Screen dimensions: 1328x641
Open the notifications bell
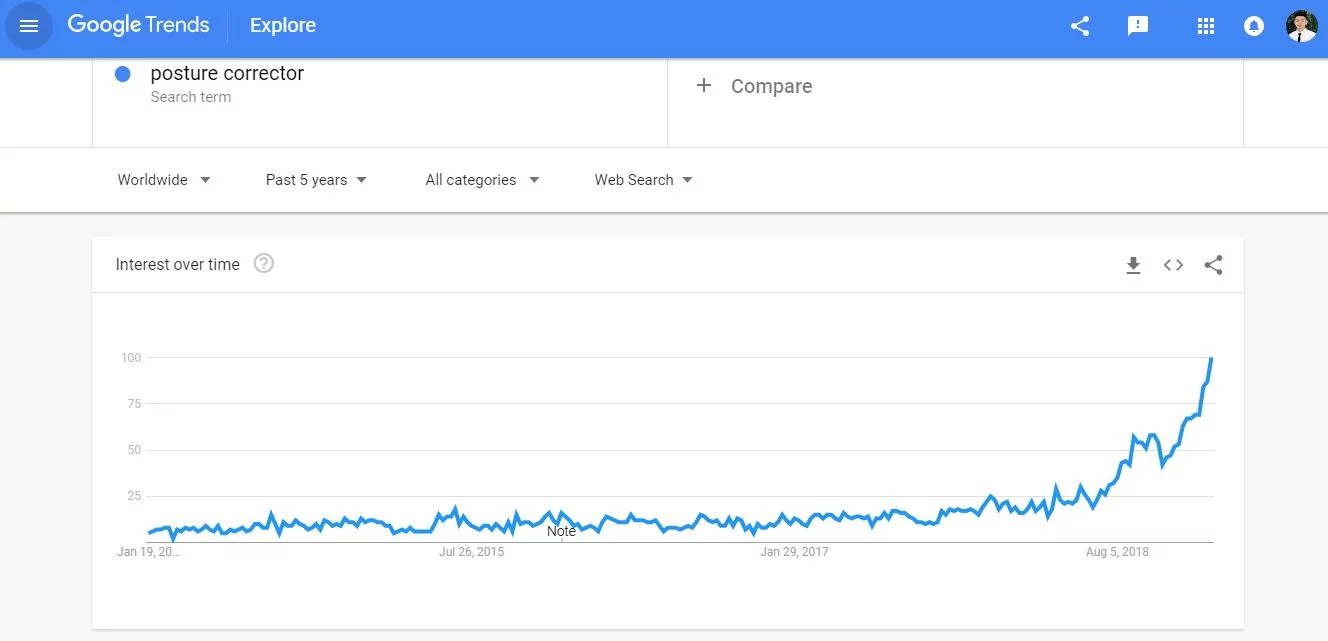pyautogui.click(x=1254, y=27)
